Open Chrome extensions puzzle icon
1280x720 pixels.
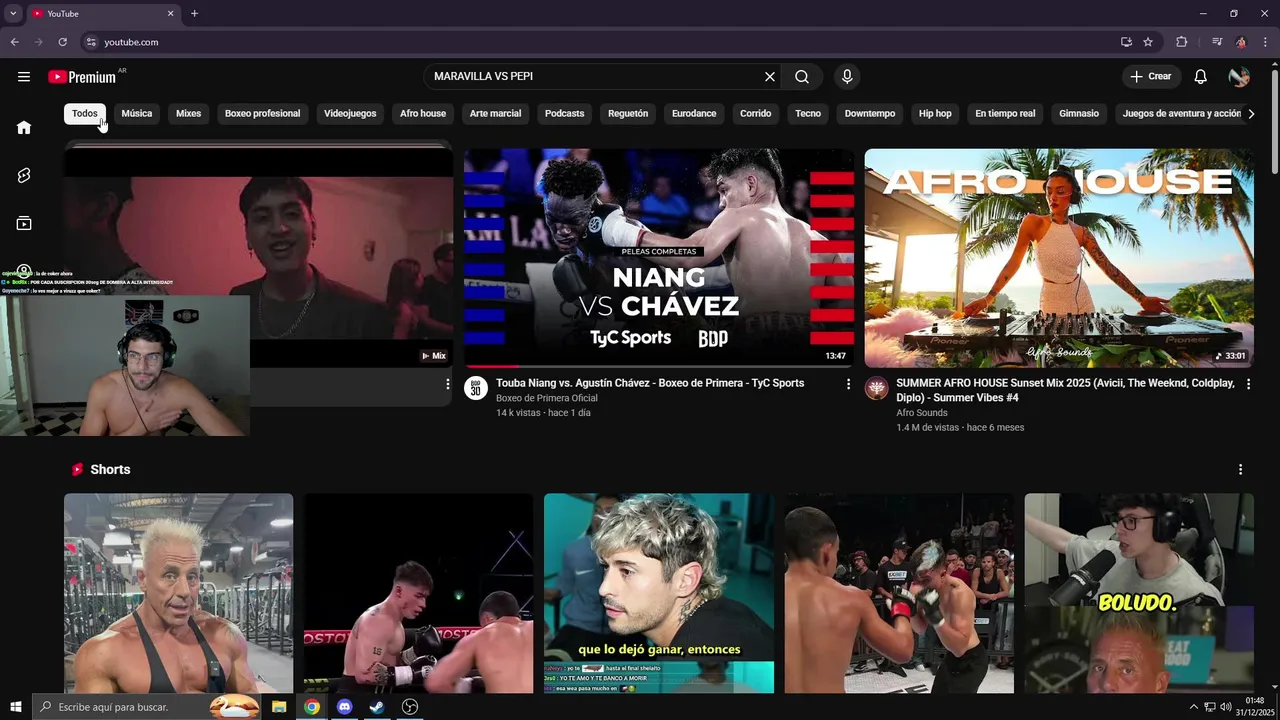point(1182,42)
